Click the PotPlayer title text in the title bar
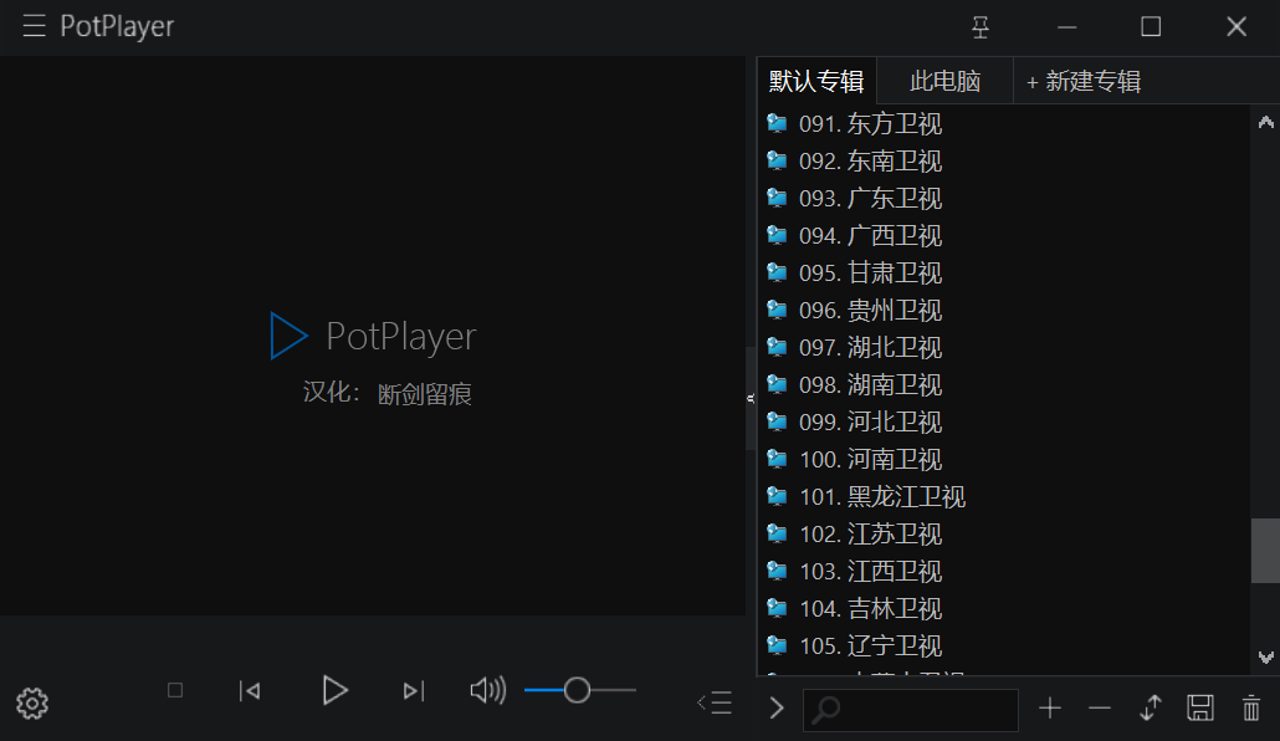The image size is (1280, 741). pos(117,27)
